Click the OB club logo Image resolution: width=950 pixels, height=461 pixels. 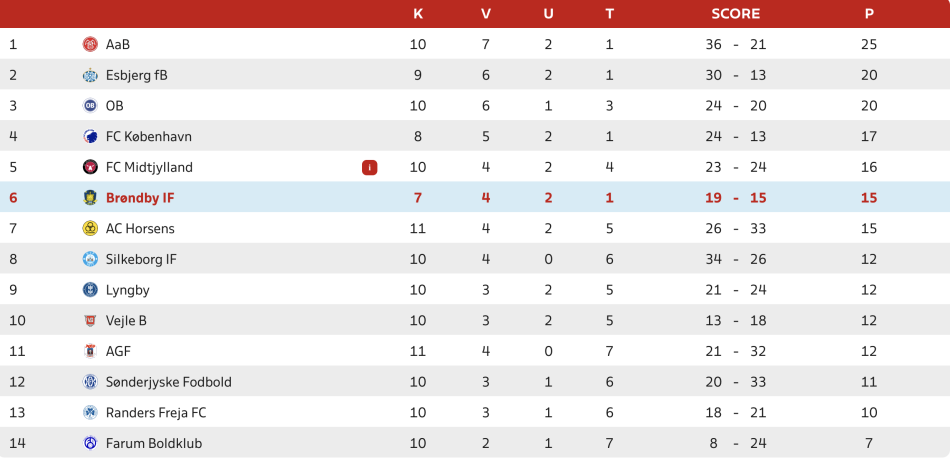(x=90, y=106)
